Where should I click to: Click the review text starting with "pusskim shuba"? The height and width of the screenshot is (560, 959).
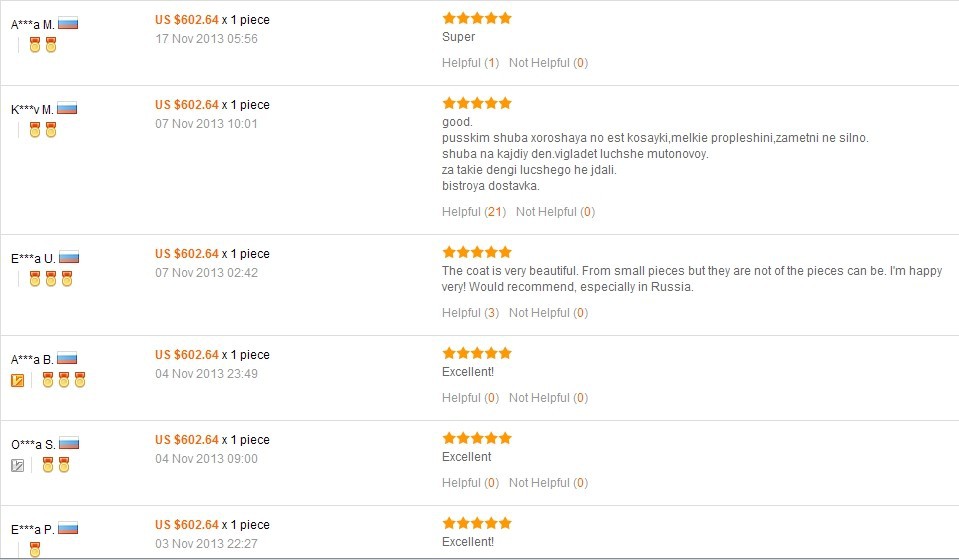coord(655,138)
